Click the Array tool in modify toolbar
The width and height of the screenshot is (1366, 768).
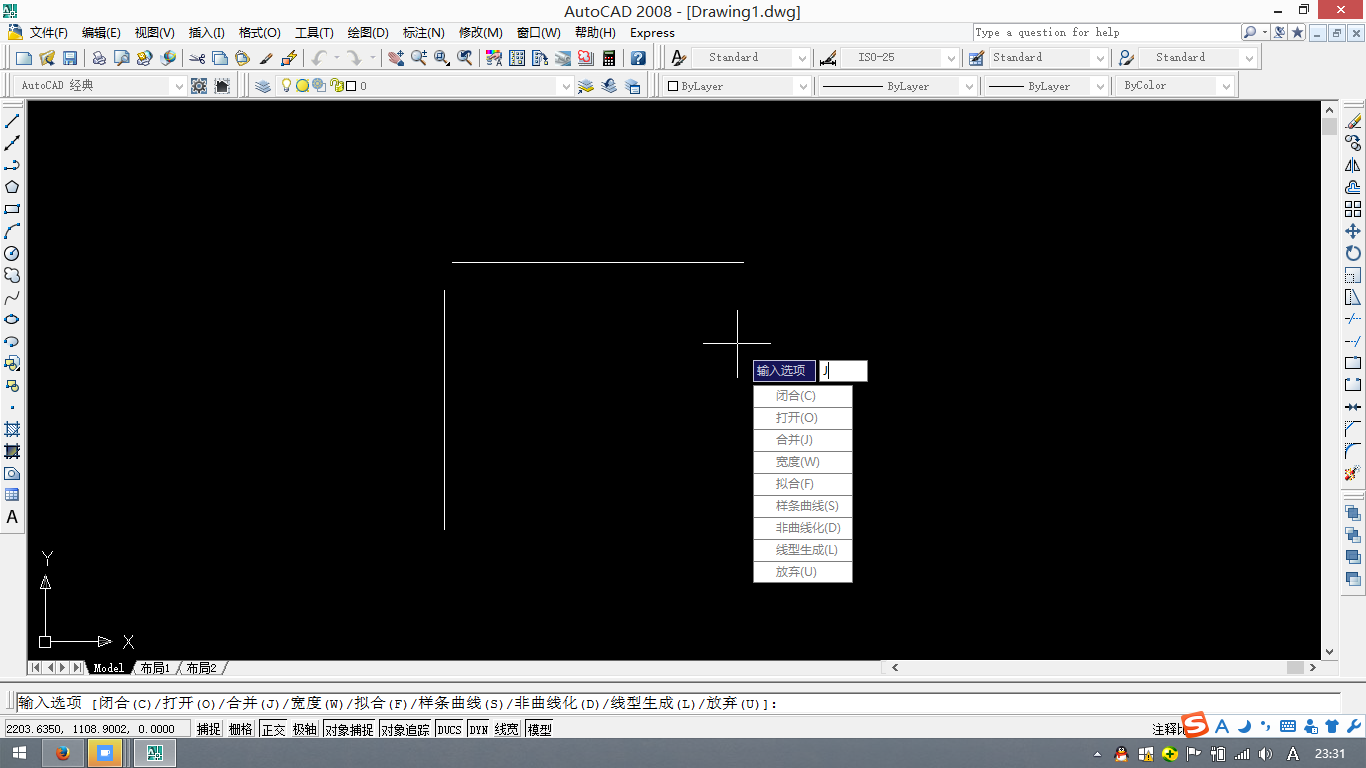(x=1353, y=209)
